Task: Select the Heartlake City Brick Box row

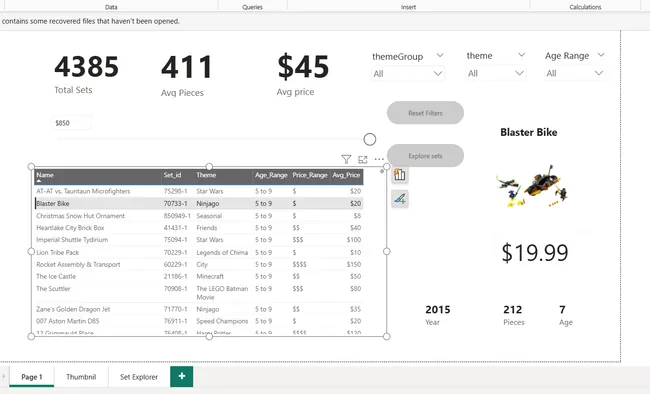Action: click(199, 228)
